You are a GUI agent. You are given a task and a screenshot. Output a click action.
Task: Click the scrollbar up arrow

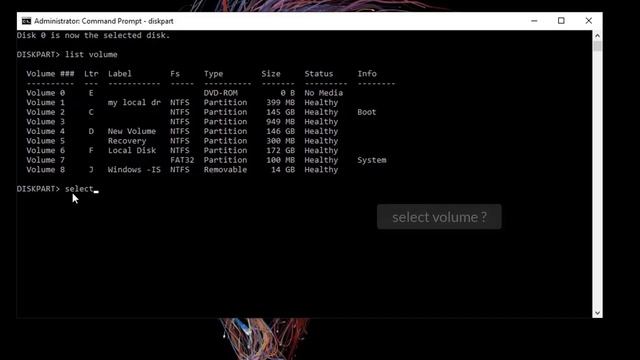click(597, 36)
